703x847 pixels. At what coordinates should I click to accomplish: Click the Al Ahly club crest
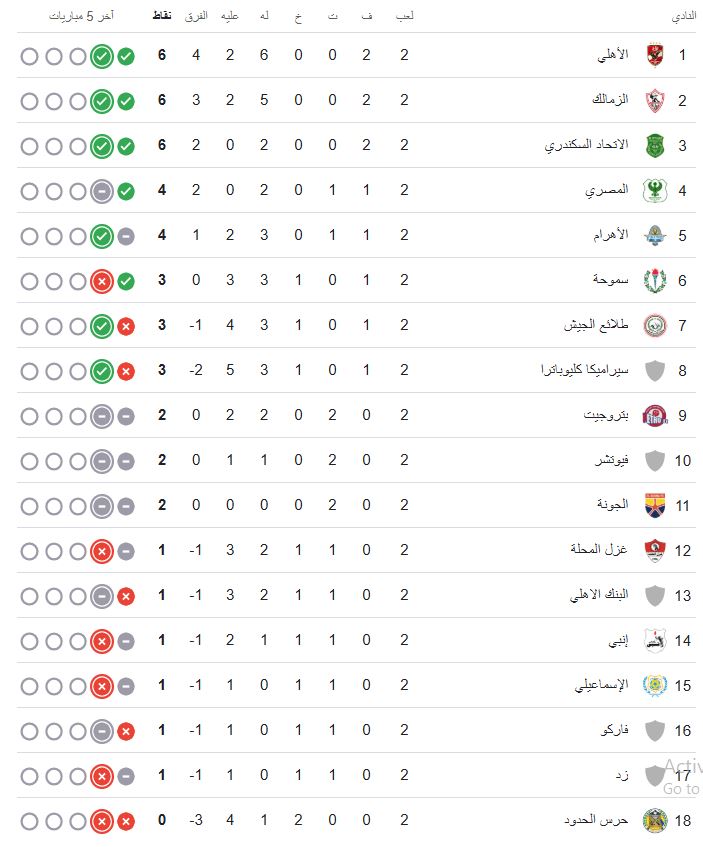[x=655, y=55]
